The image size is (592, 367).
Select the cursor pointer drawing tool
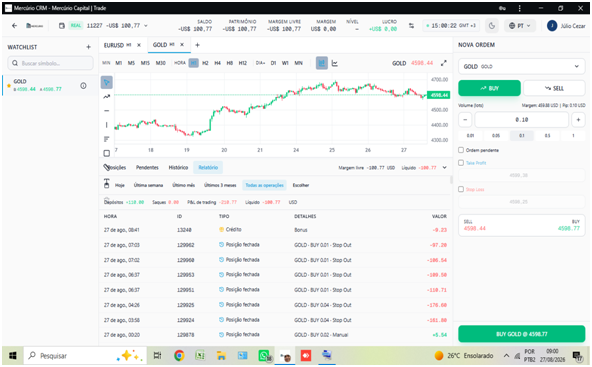coord(106,82)
